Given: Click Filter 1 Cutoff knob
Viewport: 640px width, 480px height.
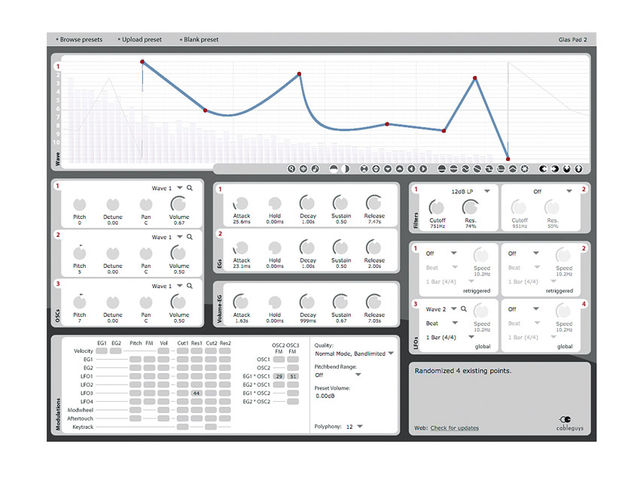Looking at the screenshot, I should 437,207.
